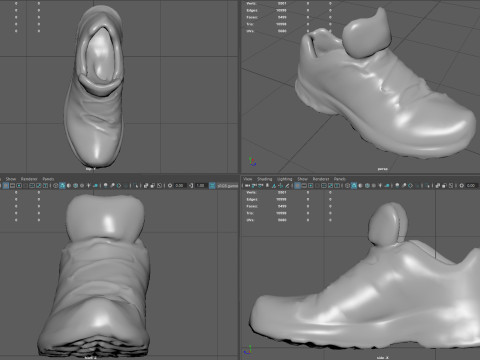
Task: Open Renderer menu in front view panel
Action: (x=29, y=179)
